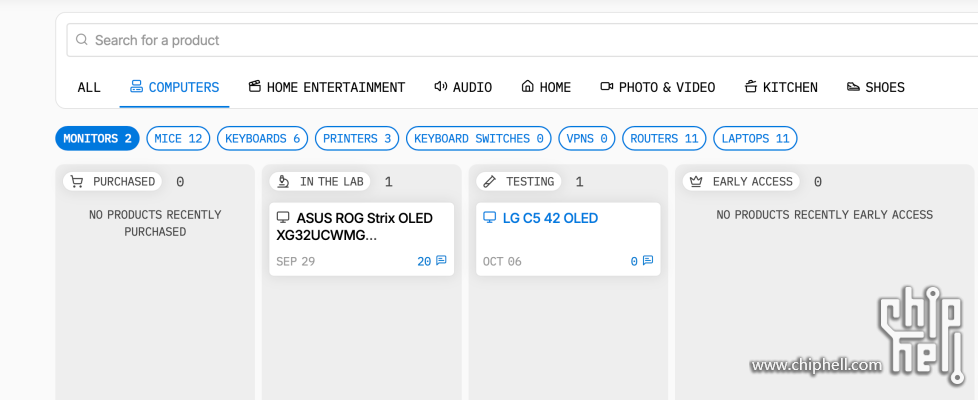
Task: Open the Kitchen category tab
Action: coord(781,87)
